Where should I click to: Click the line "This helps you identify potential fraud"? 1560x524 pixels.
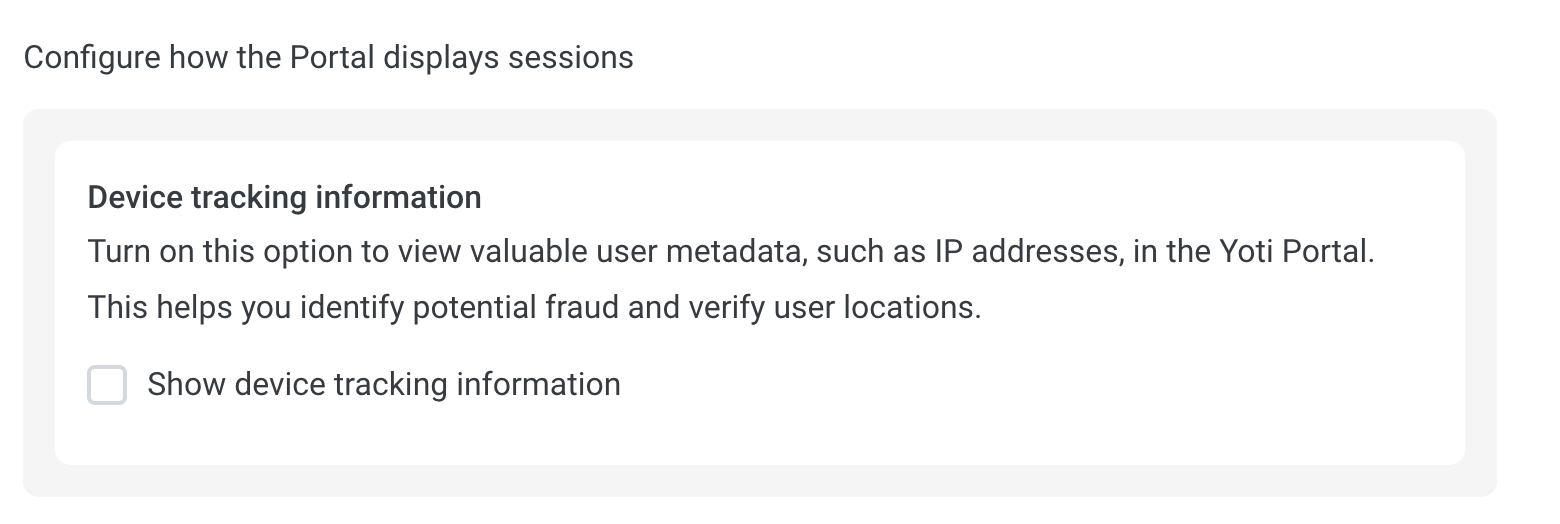[x=534, y=307]
